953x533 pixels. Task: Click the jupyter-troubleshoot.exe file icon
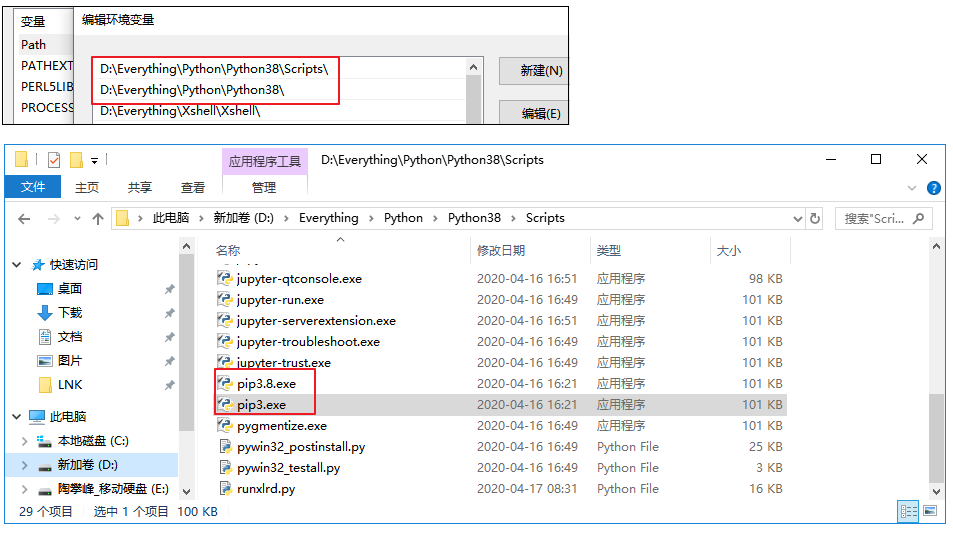tap(225, 342)
